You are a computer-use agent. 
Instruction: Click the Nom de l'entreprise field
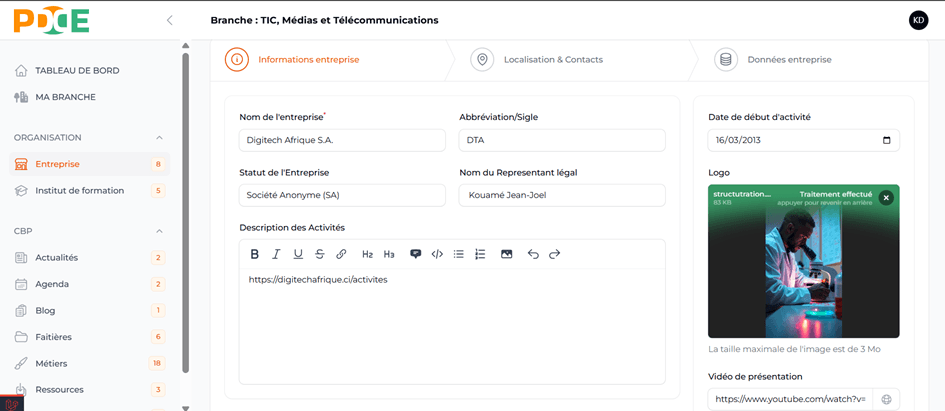pos(342,140)
